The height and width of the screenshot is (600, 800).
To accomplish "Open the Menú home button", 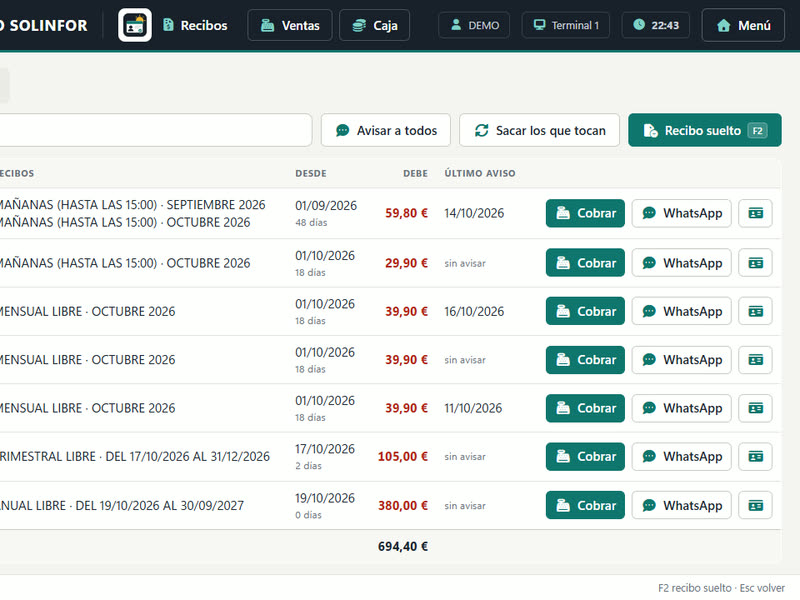I will click(743, 25).
